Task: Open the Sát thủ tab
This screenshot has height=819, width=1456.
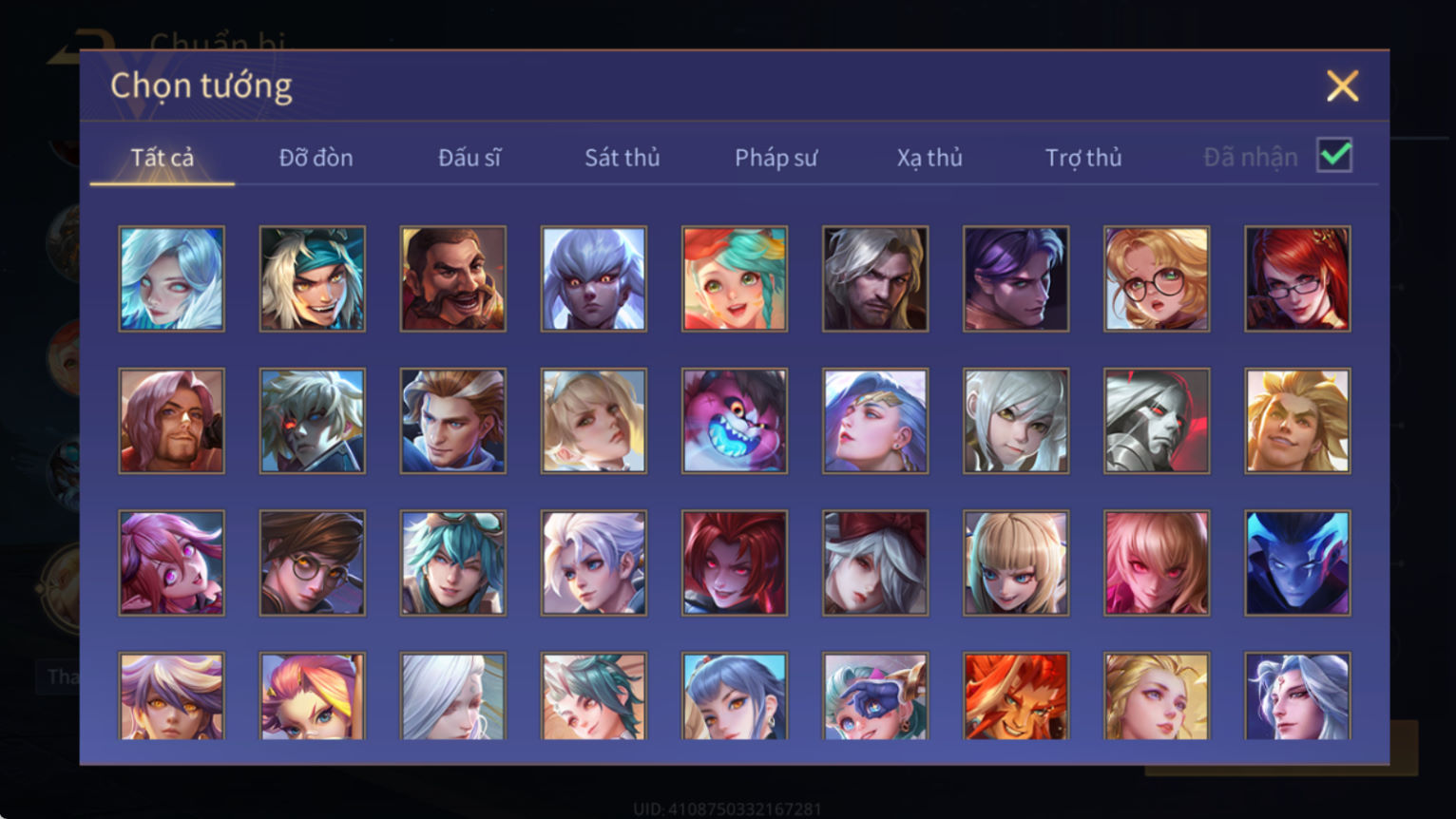Action: [622, 158]
